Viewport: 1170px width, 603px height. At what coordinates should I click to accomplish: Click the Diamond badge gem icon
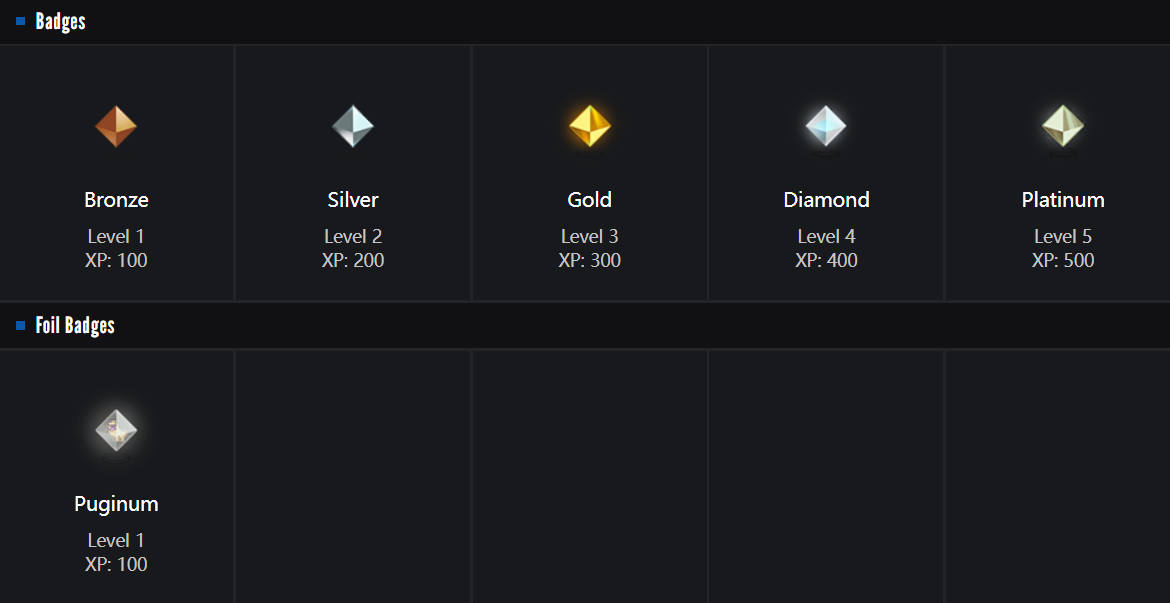tap(826, 126)
